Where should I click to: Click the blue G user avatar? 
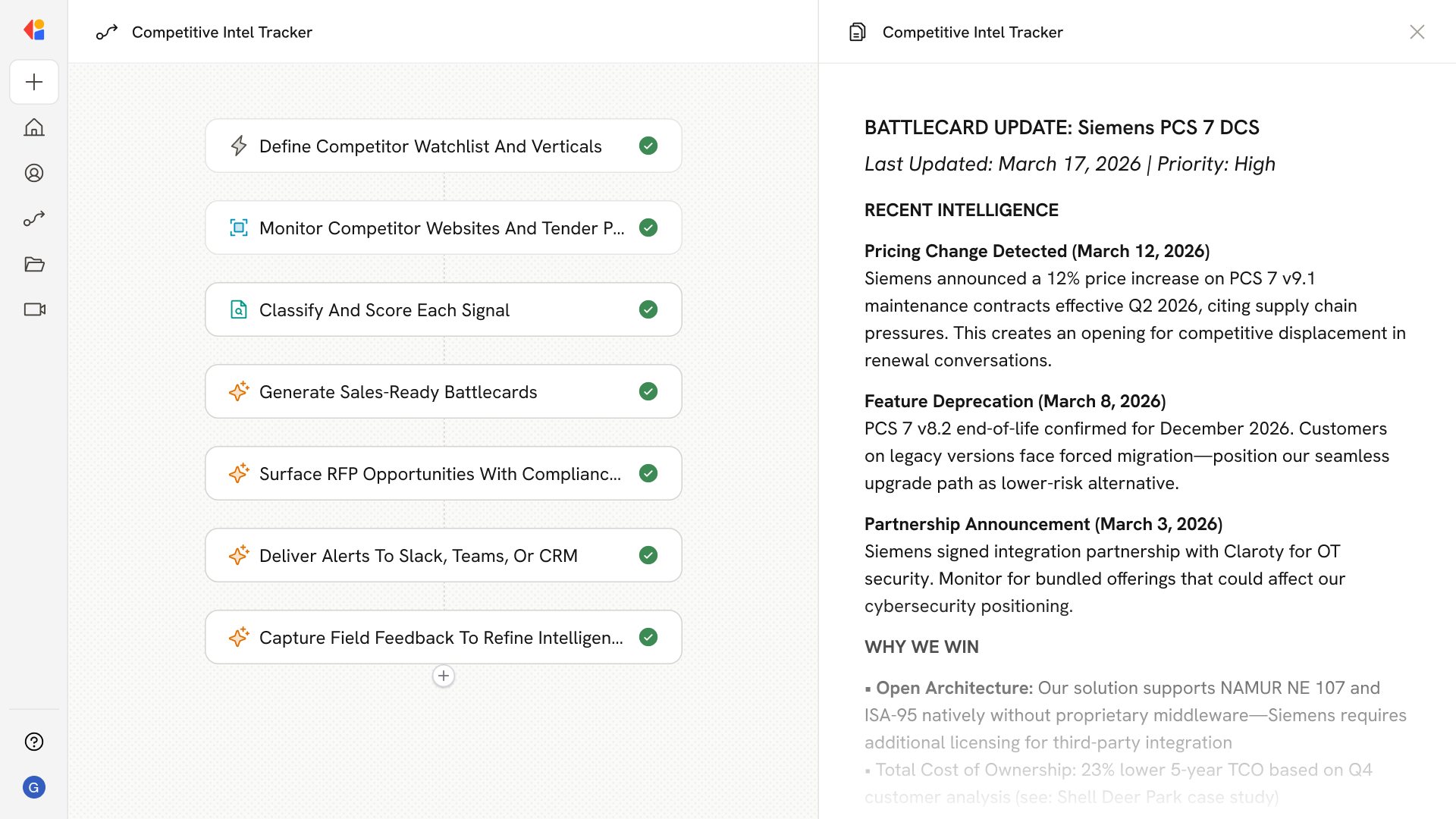pyautogui.click(x=34, y=787)
